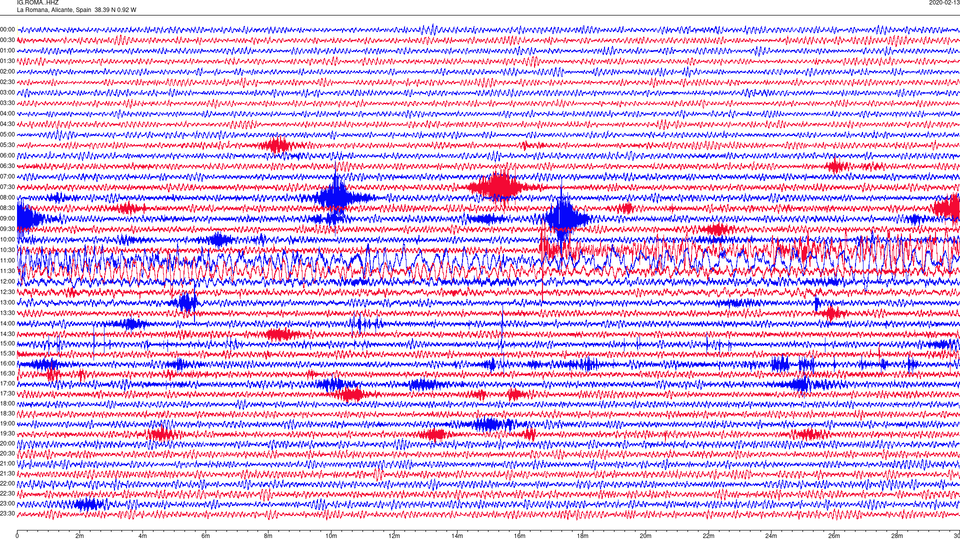Click the 10:00 hour label
The width and height of the screenshot is (960, 540).
pos(7,239)
